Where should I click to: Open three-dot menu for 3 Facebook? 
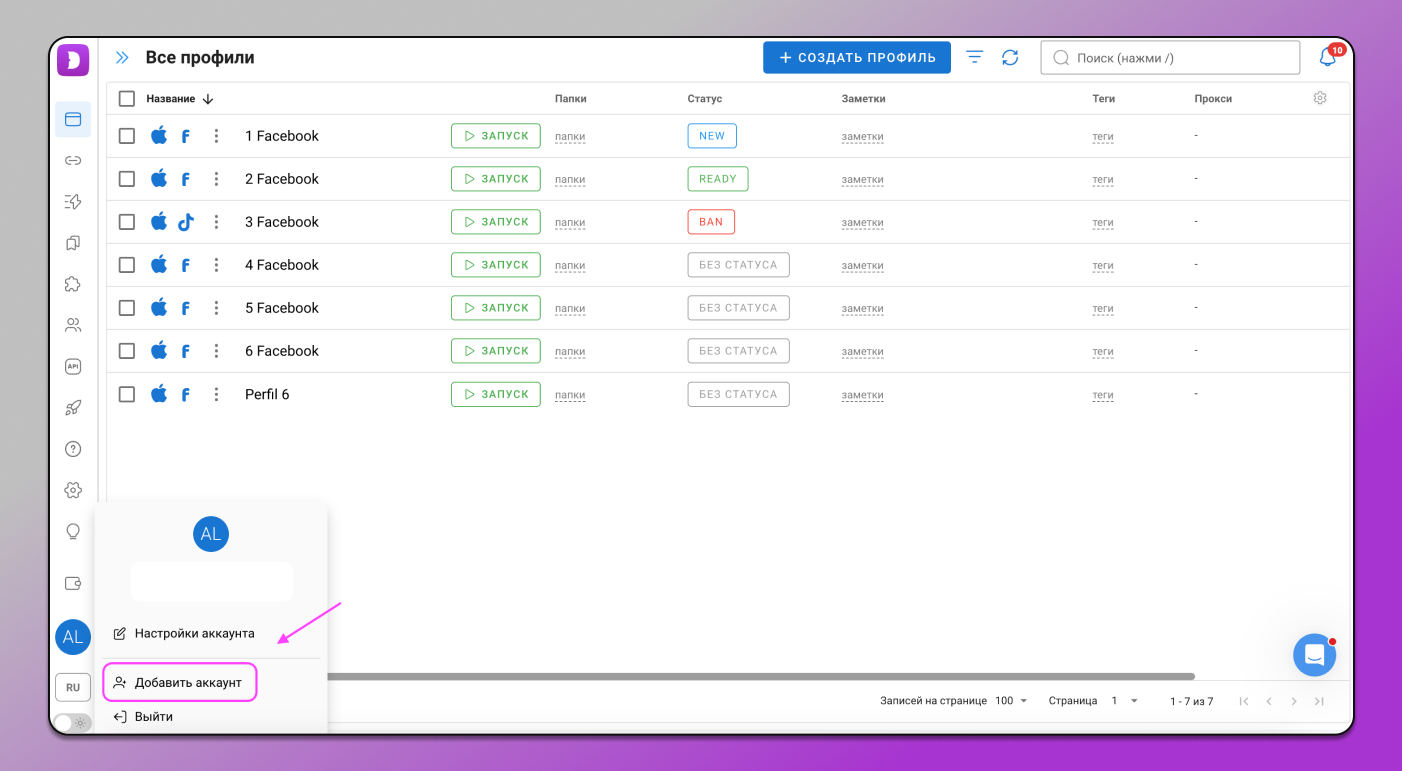pyautogui.click(x=216, y=222)
